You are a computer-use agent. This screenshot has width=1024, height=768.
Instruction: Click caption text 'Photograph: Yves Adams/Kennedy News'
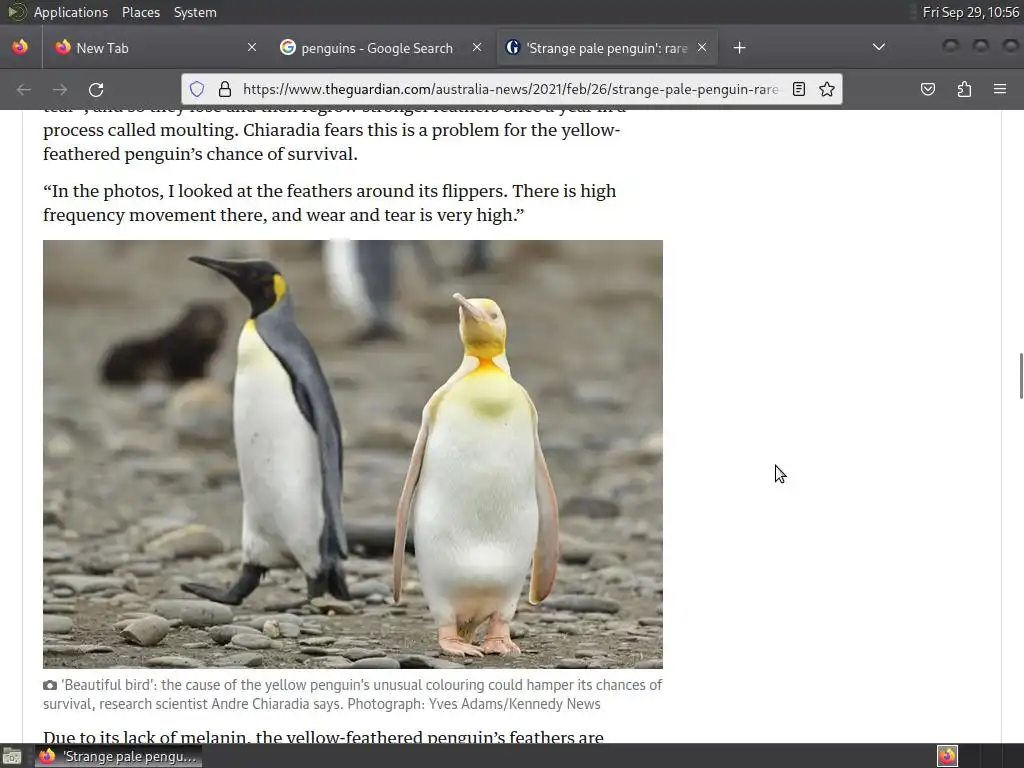(x=473, y=704)
